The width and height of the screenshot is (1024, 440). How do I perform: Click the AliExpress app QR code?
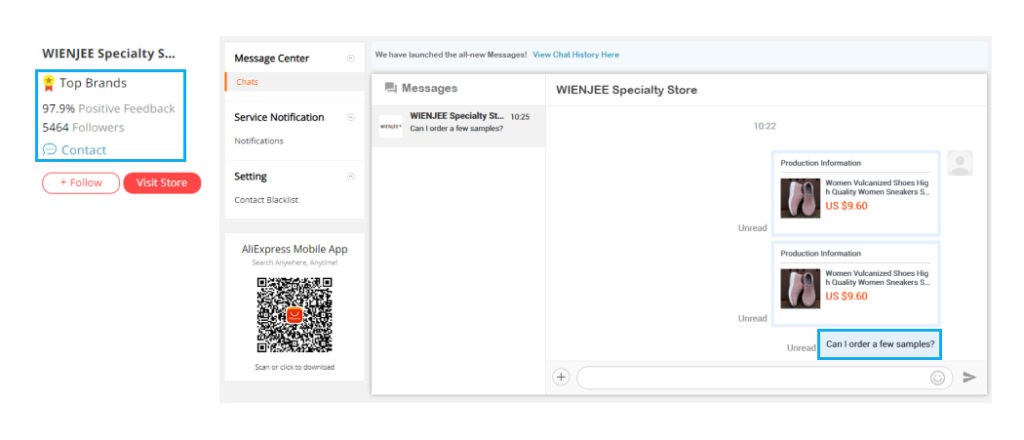click(x=295, y=315)
